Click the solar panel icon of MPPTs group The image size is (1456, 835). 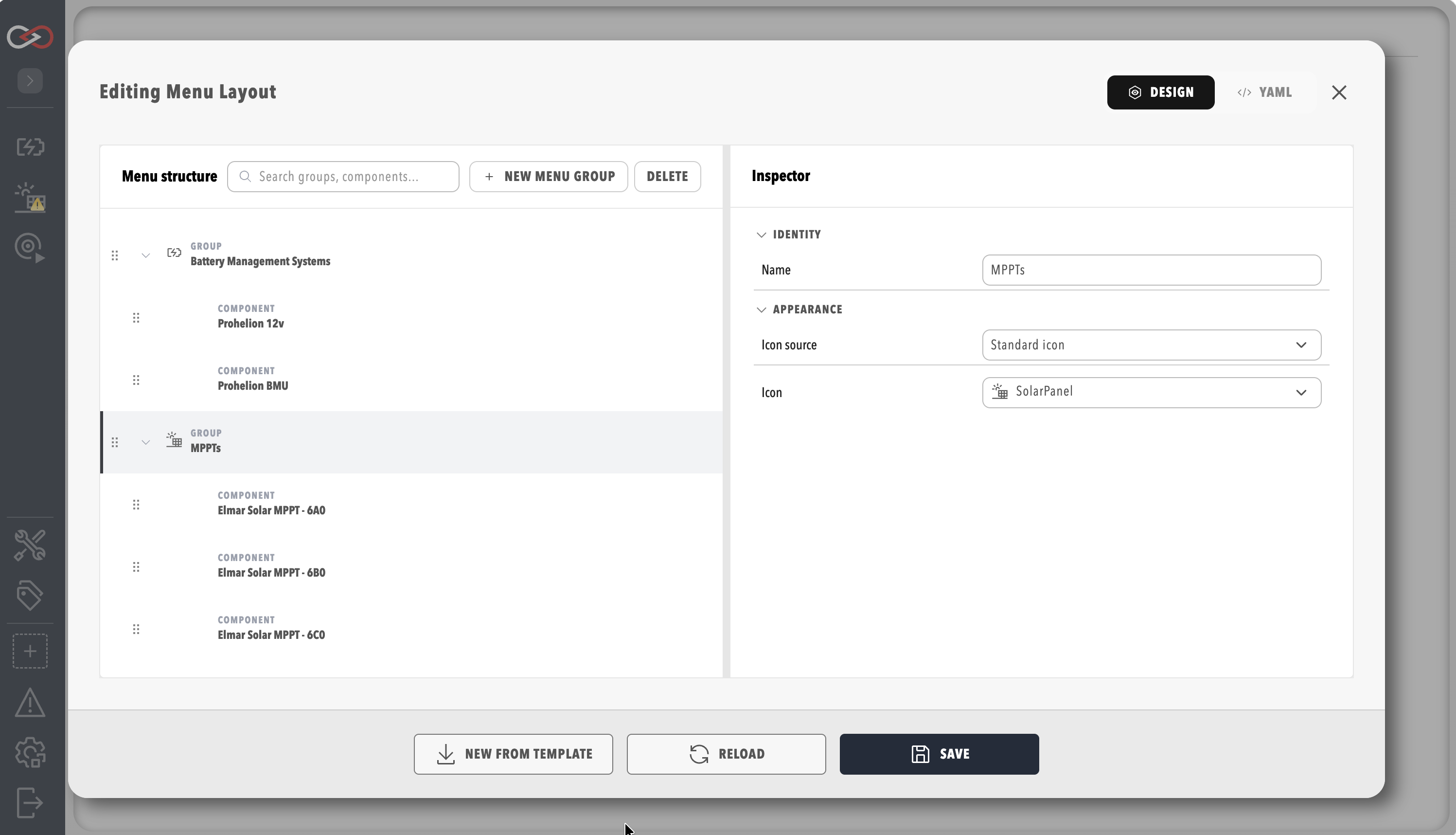pos(174,440)
